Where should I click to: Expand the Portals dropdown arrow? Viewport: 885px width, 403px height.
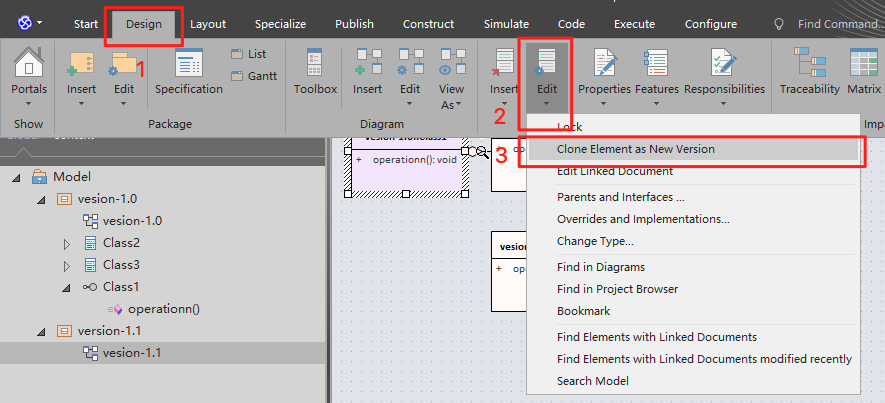(29, 104)
